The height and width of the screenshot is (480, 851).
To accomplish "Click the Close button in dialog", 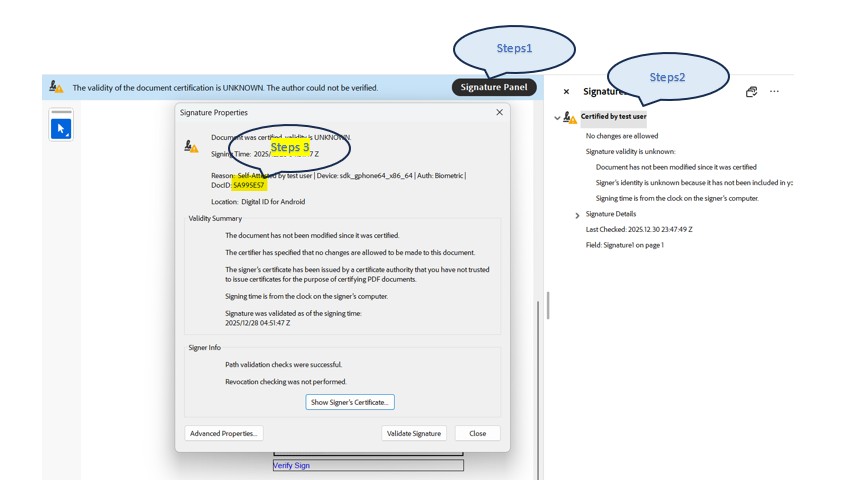I will (478, 433).
